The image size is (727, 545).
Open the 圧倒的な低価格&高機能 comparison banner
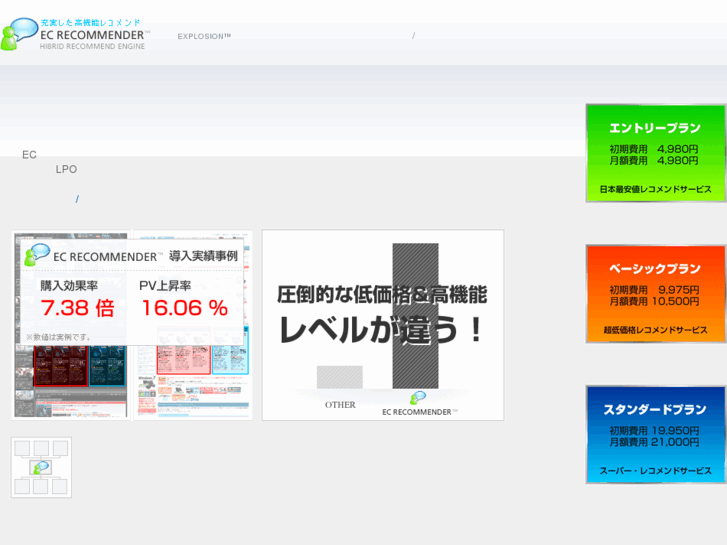[383, 325]
